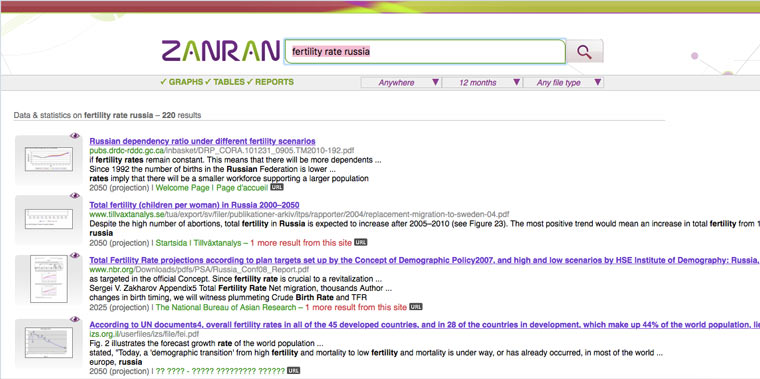This screenshot has height=379, width=760.
Task: Click URL badge in the izs.org.il result line
Action: click(294, 371)
